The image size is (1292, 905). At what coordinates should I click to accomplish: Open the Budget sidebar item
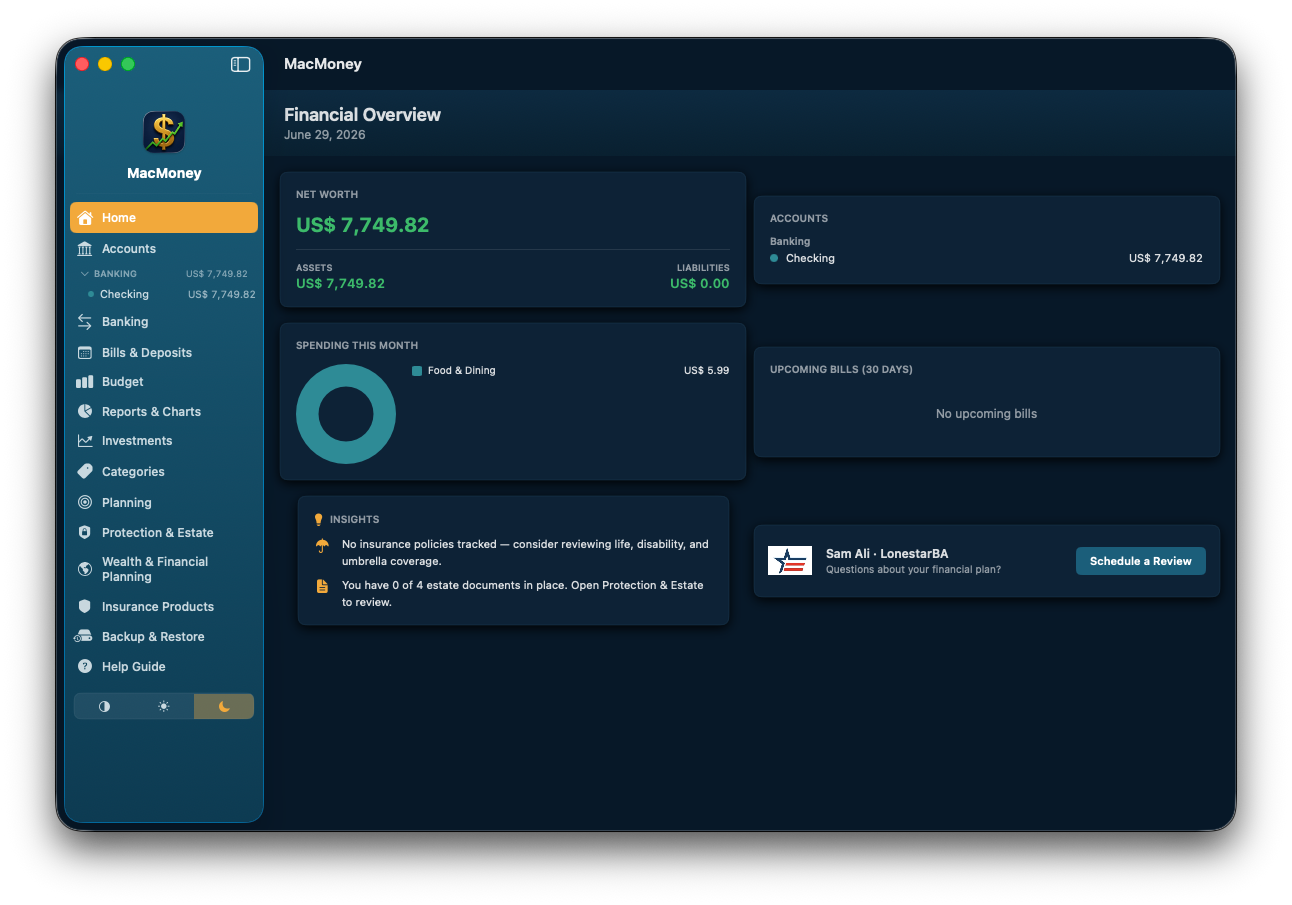[164, 382]
